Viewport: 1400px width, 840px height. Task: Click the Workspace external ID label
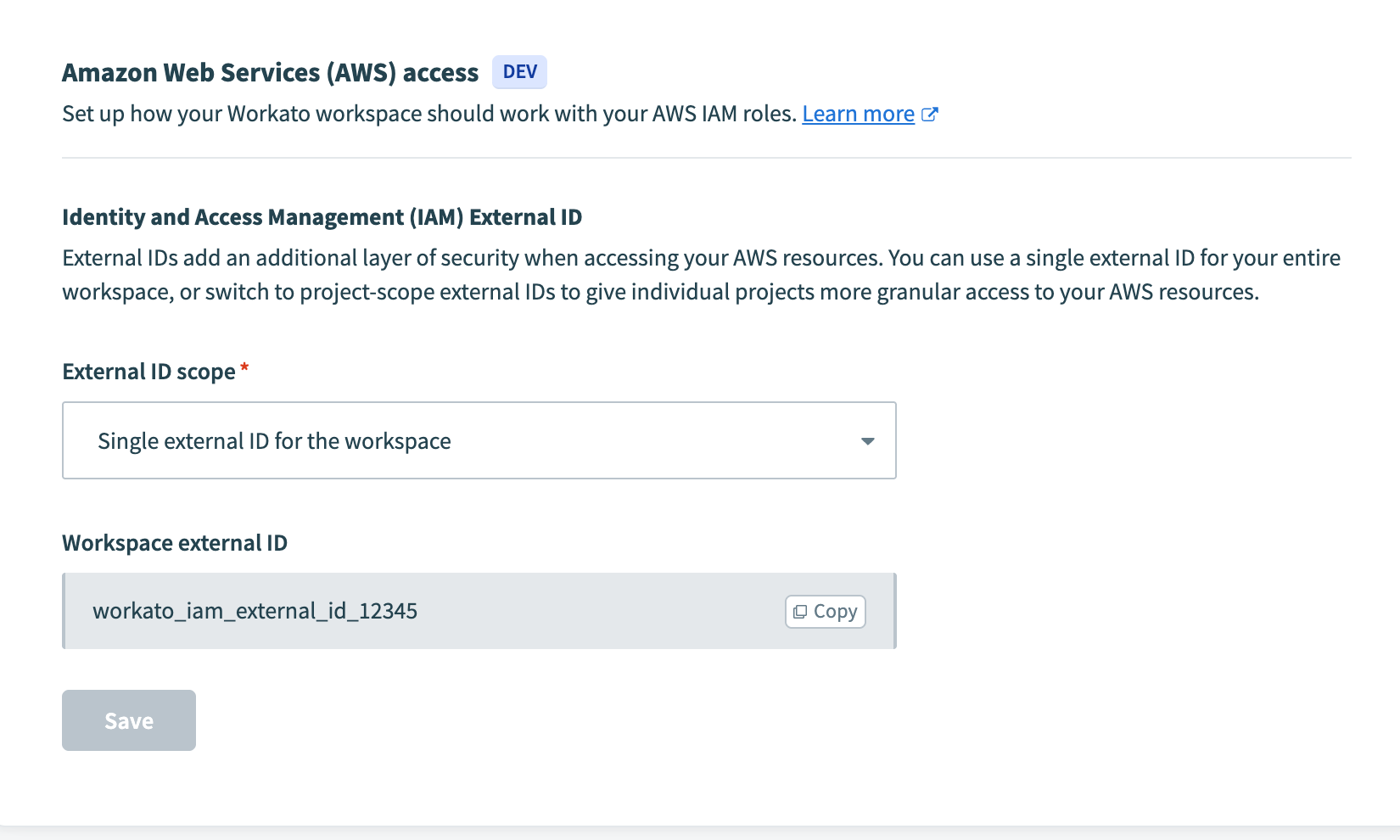(x=175, y=543)
